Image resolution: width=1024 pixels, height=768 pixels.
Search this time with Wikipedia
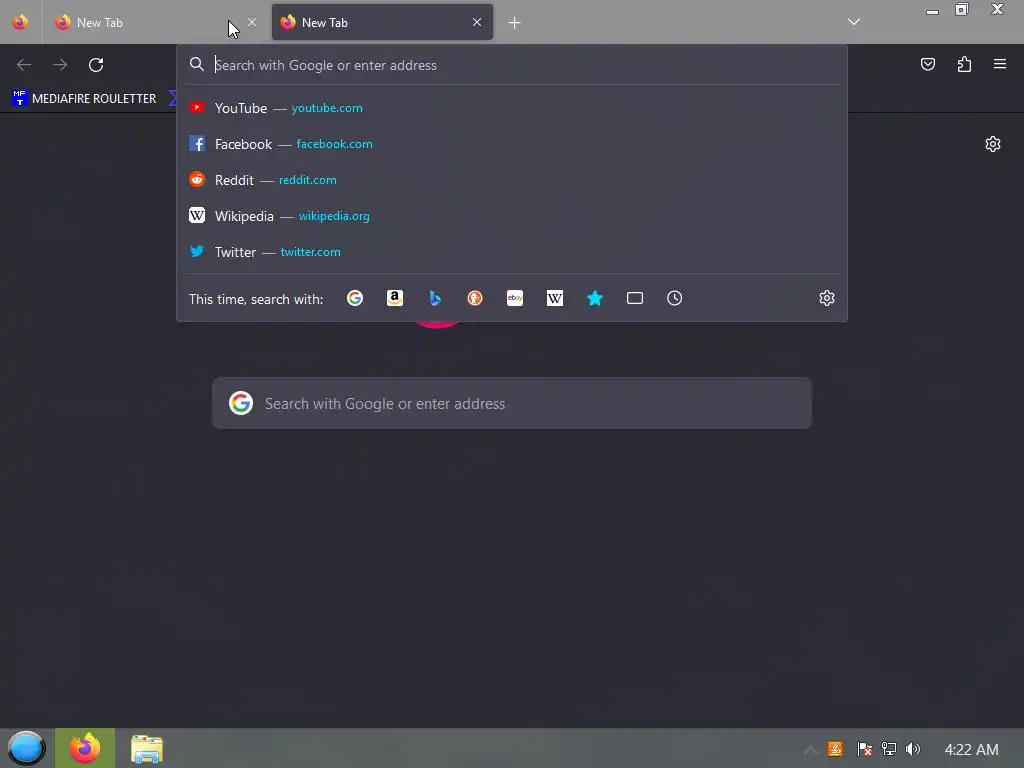coord(554,298)
